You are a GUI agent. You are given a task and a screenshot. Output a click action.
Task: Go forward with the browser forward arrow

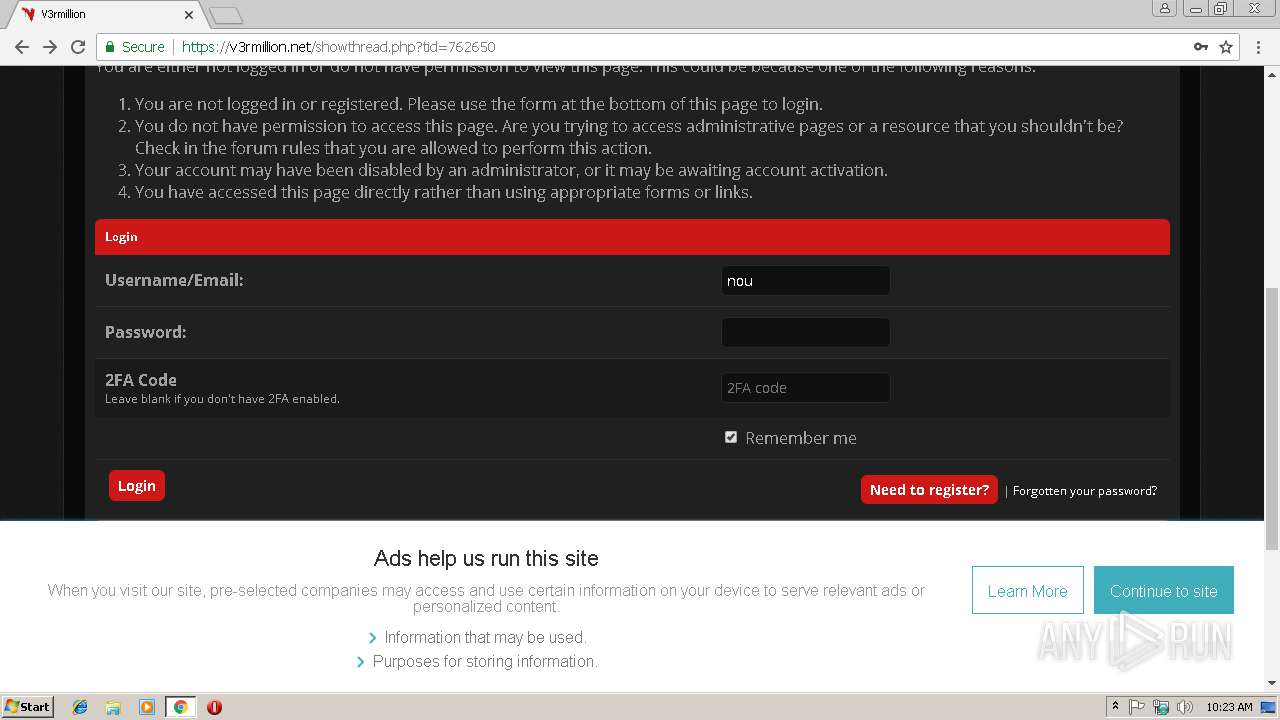(x=50, y=47)
